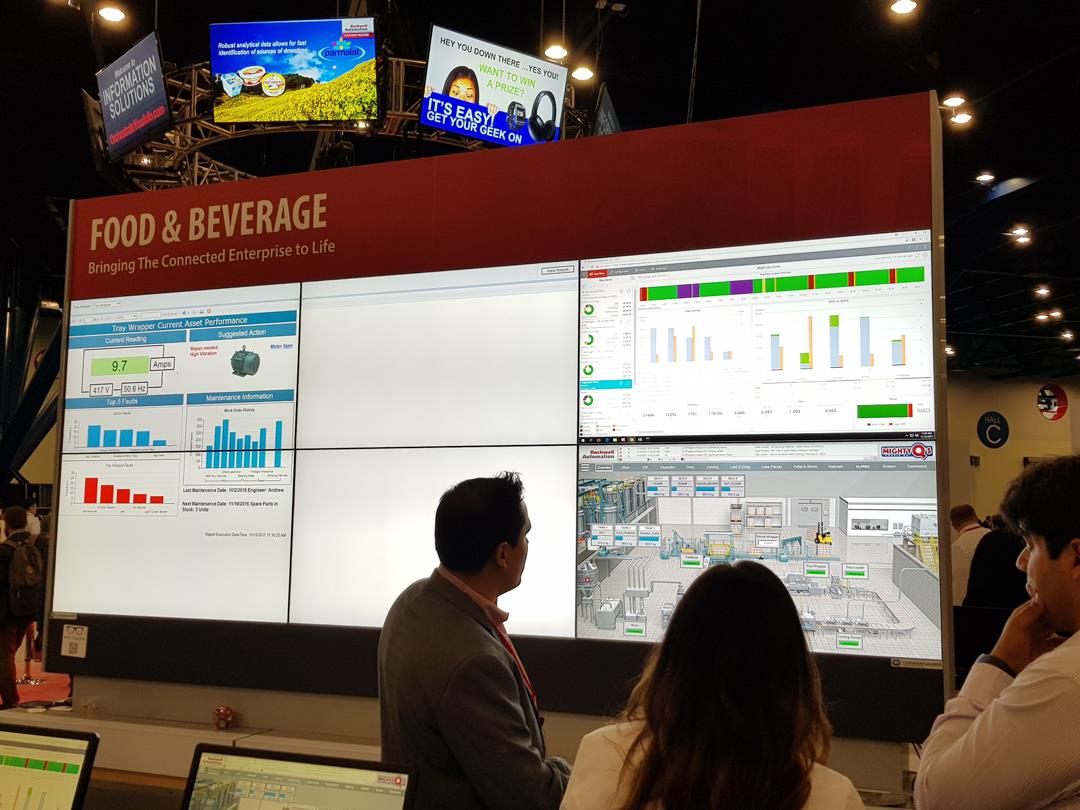The image size is (1080, 810).
Task: Click the Top 5 Faults header
Action: point(123,401)
